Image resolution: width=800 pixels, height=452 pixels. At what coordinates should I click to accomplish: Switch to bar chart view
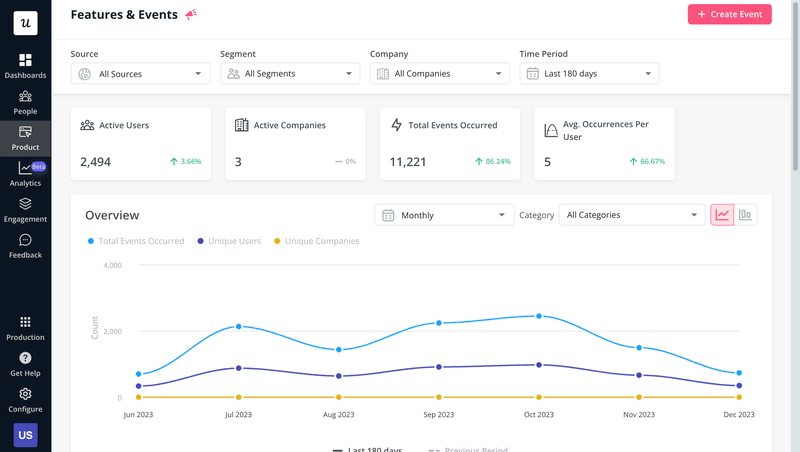pos(746,214)
